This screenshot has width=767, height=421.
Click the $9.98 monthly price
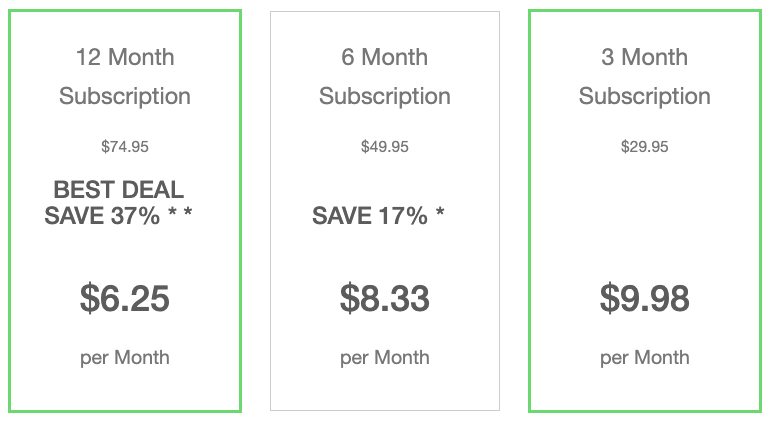(x=645, y=298)
